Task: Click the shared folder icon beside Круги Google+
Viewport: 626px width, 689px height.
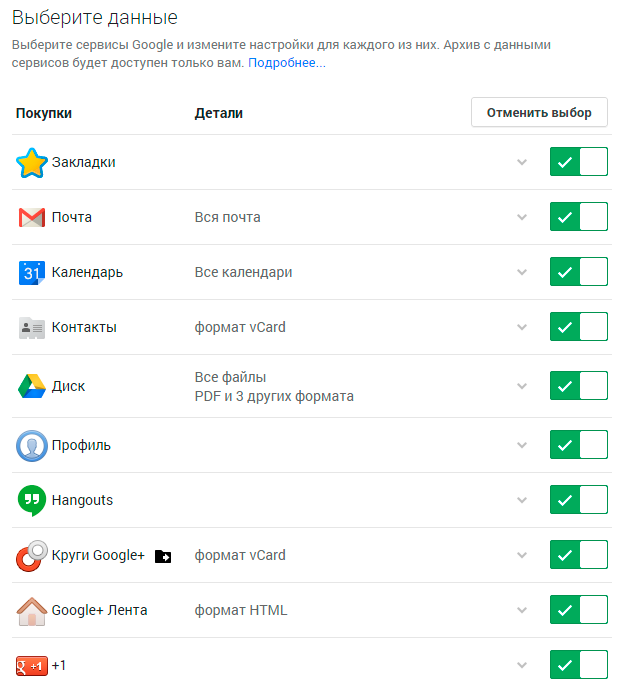Action: click(163, 556)
